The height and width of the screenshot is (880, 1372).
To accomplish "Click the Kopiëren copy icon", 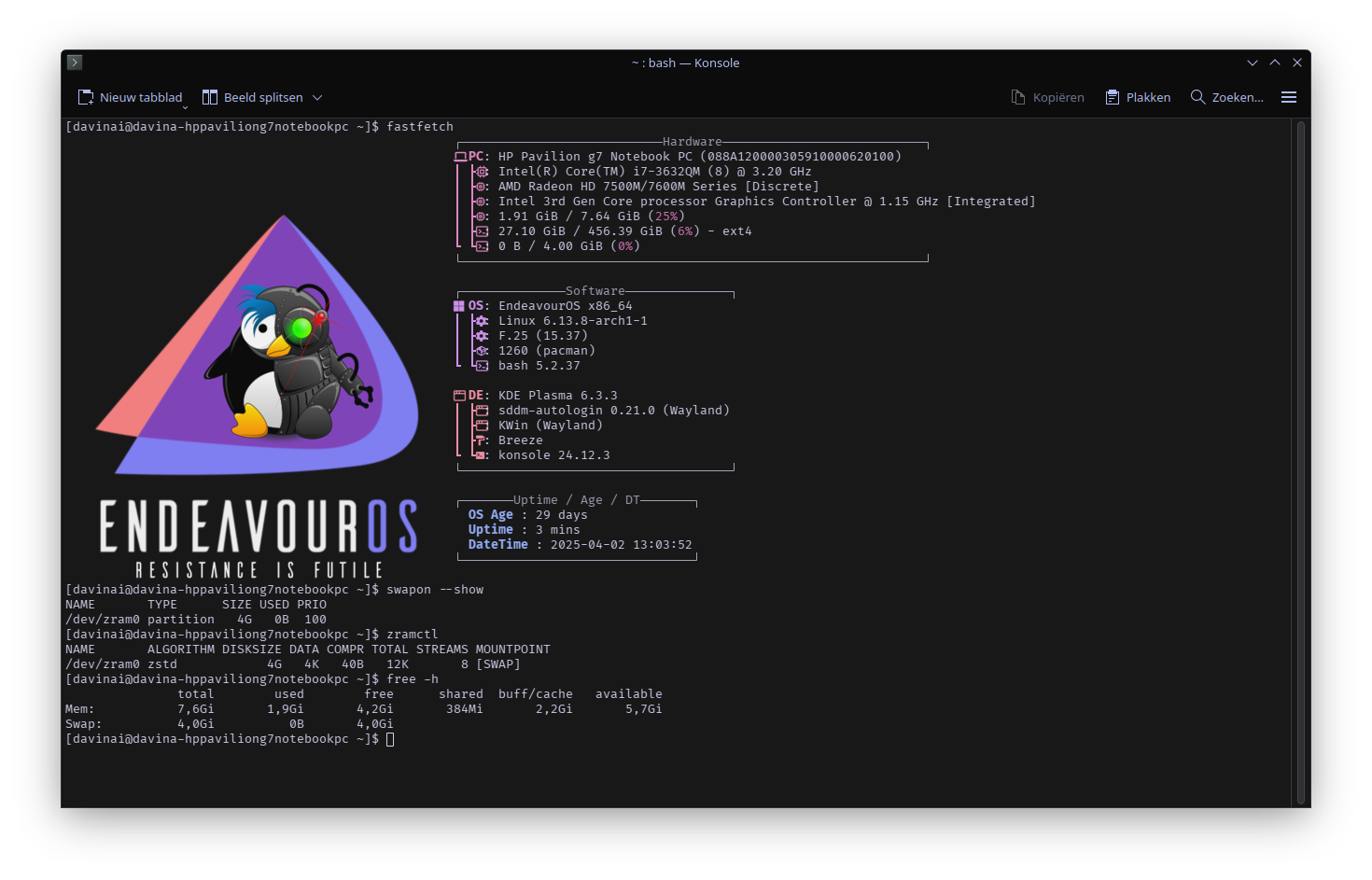I will pyautogui.click(x=1018, y=97).
